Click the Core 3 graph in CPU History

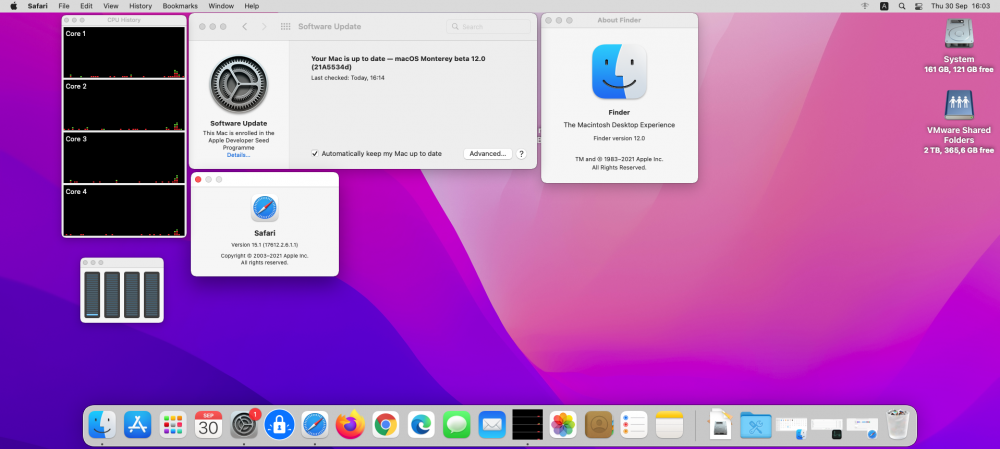tap(124, 158)
